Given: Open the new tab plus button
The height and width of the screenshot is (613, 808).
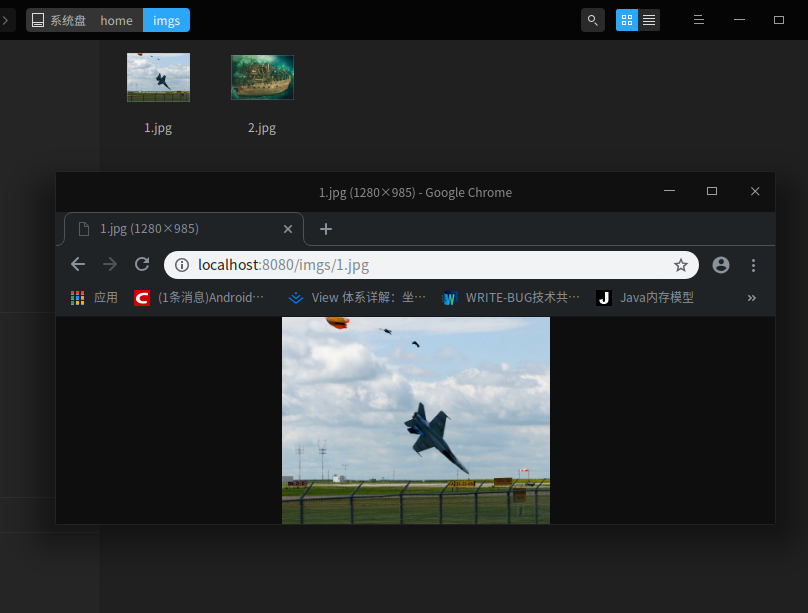Looking at the screenshot, I should [326, 229].
